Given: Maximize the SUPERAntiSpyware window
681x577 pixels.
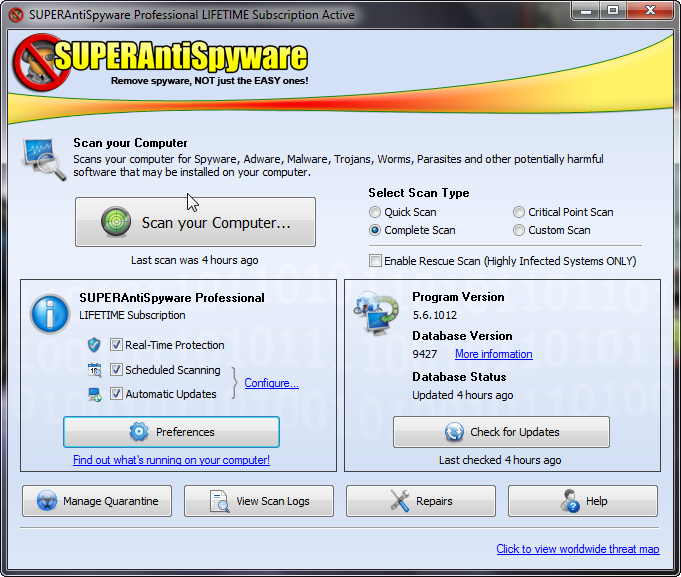Looking at the screenshot, I should [x=613, y=11].
